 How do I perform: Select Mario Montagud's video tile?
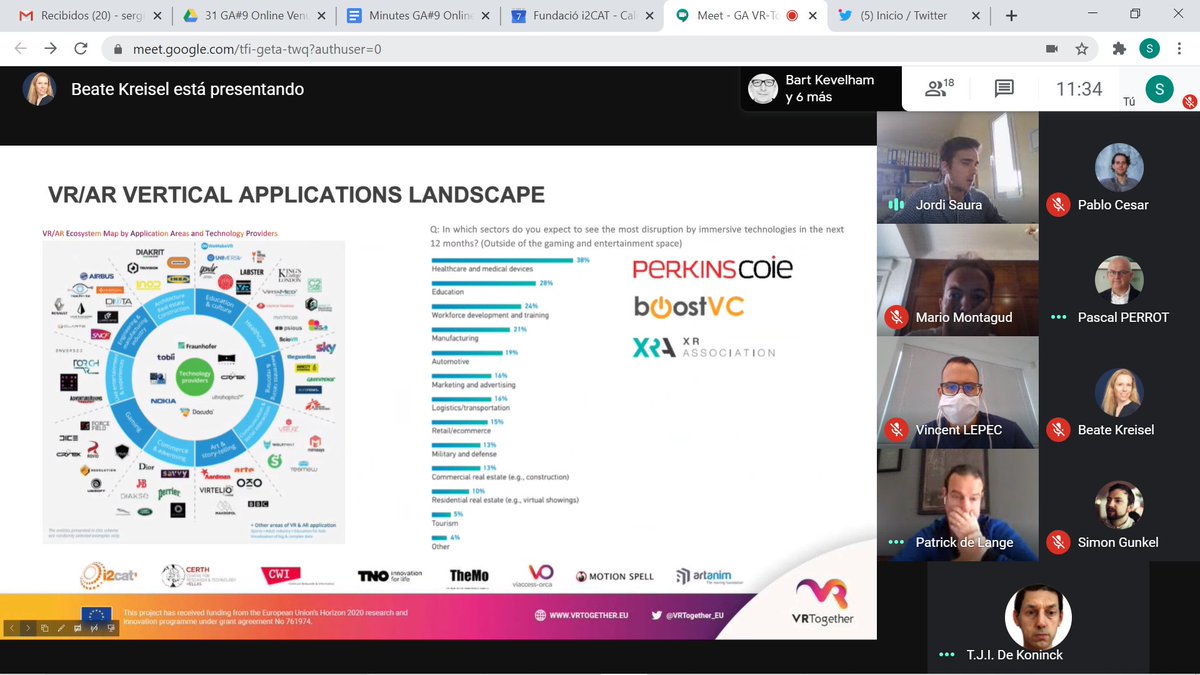pos(958,279)
